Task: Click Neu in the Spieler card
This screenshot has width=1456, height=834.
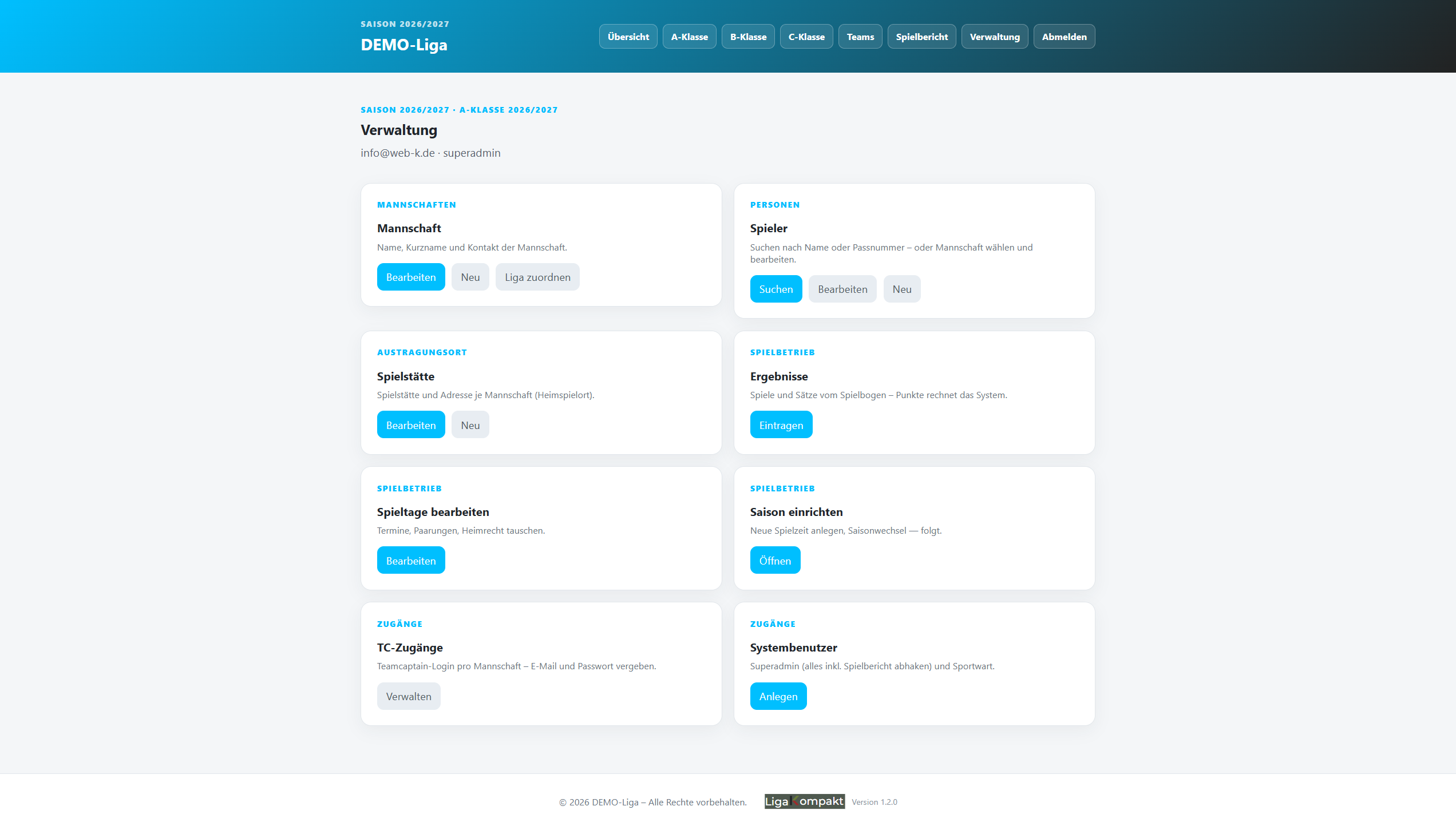Action: (901, 289)
